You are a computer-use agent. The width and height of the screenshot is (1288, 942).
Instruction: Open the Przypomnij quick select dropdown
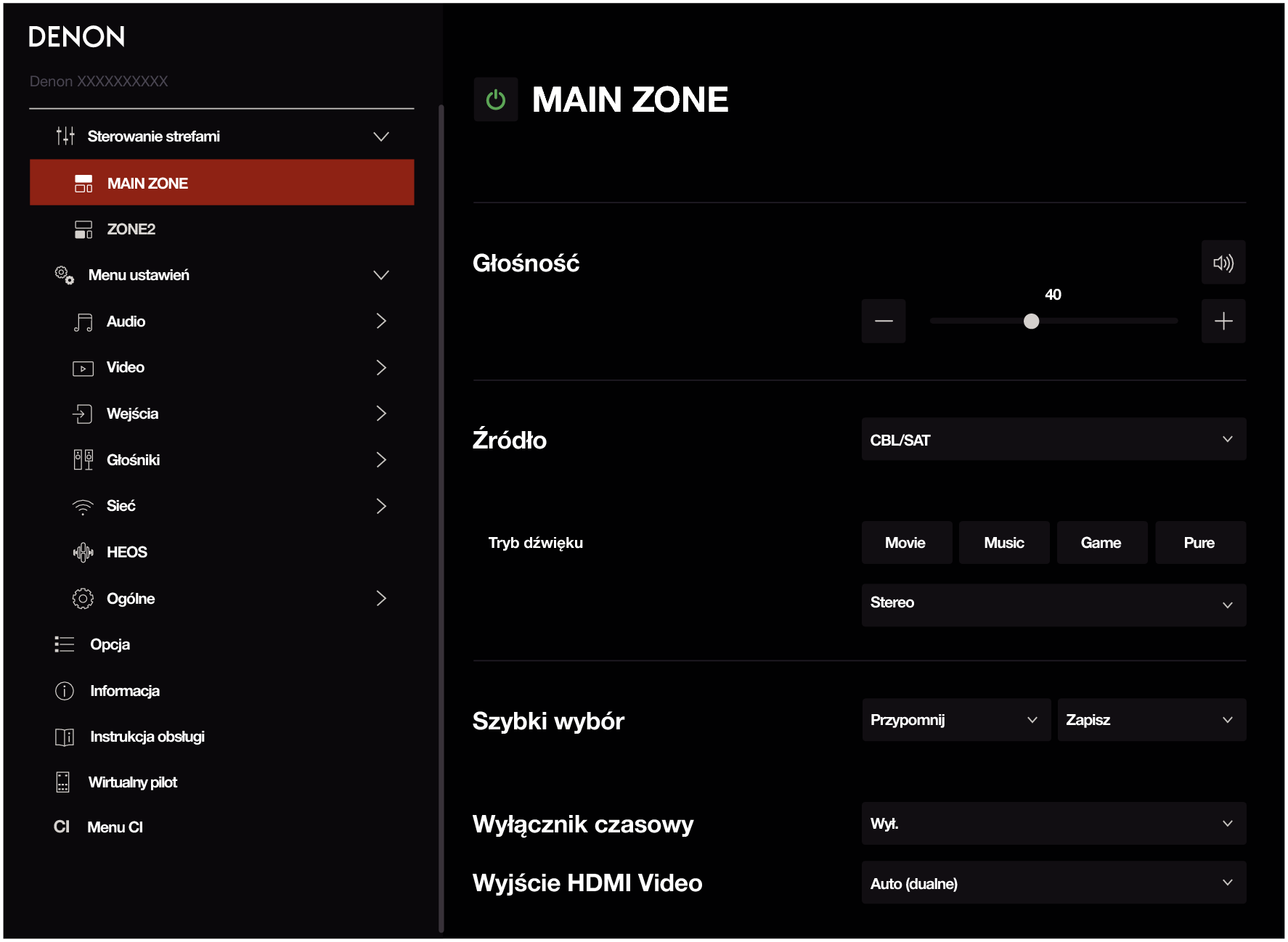(956, 720)
